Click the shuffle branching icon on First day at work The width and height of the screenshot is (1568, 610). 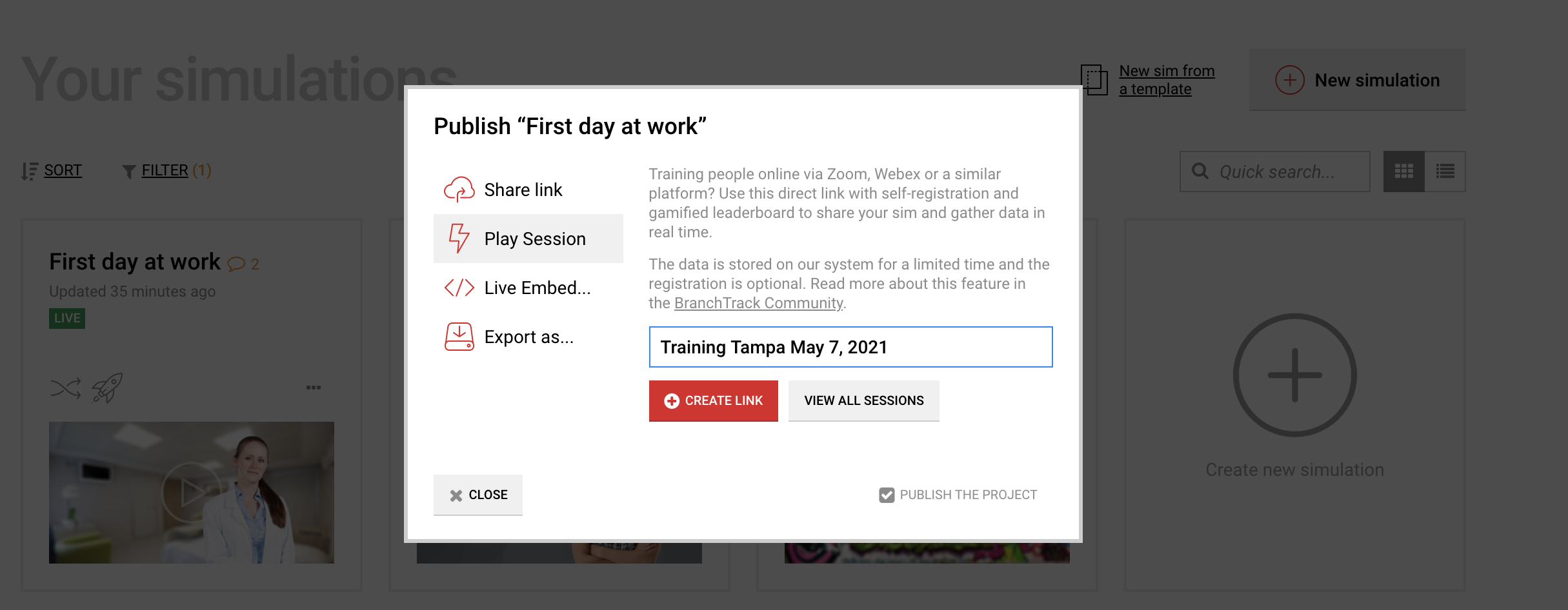tap(66, 388)
